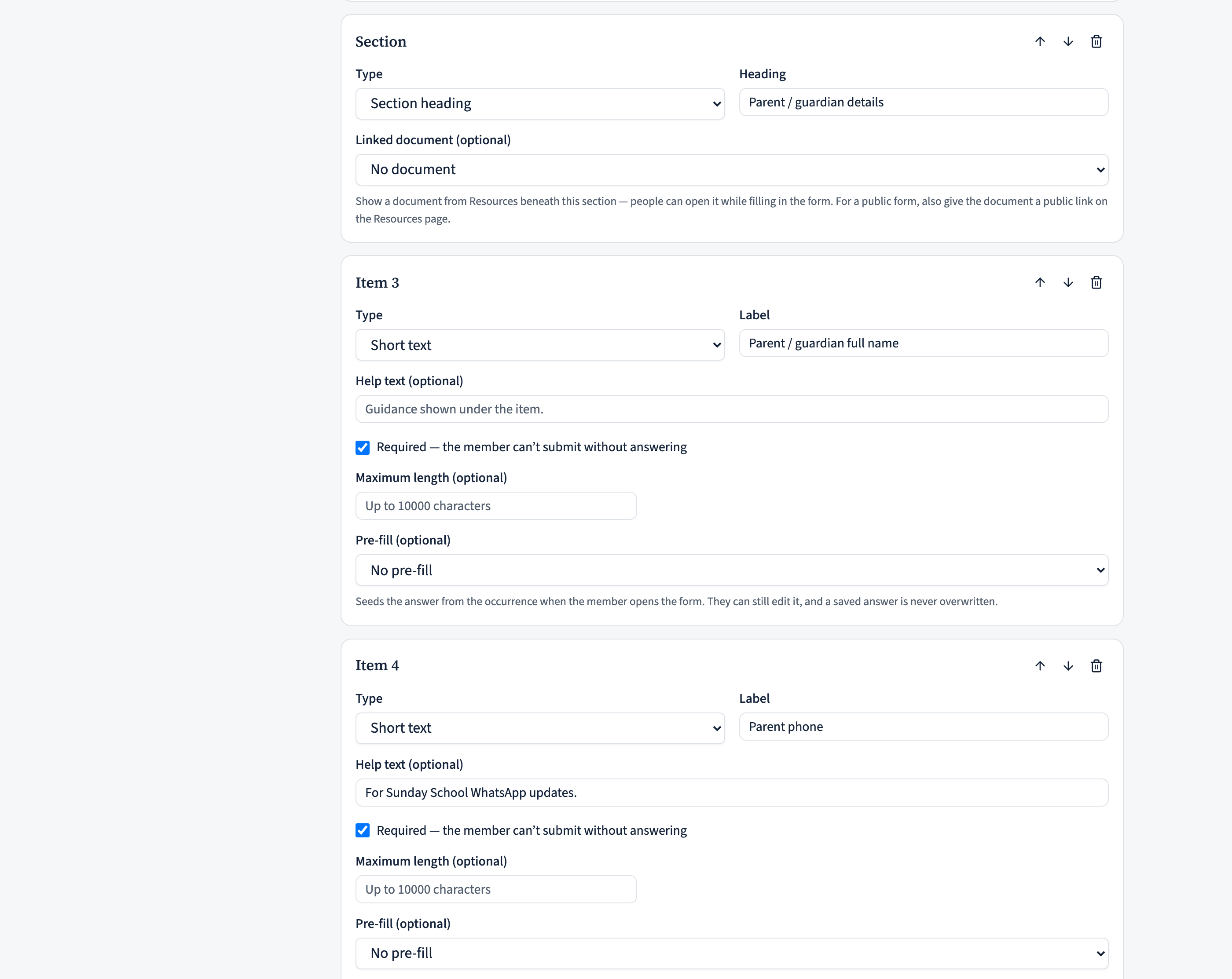Move the Section block down
Viewport: 1232px width, 979px height.
1068,42
